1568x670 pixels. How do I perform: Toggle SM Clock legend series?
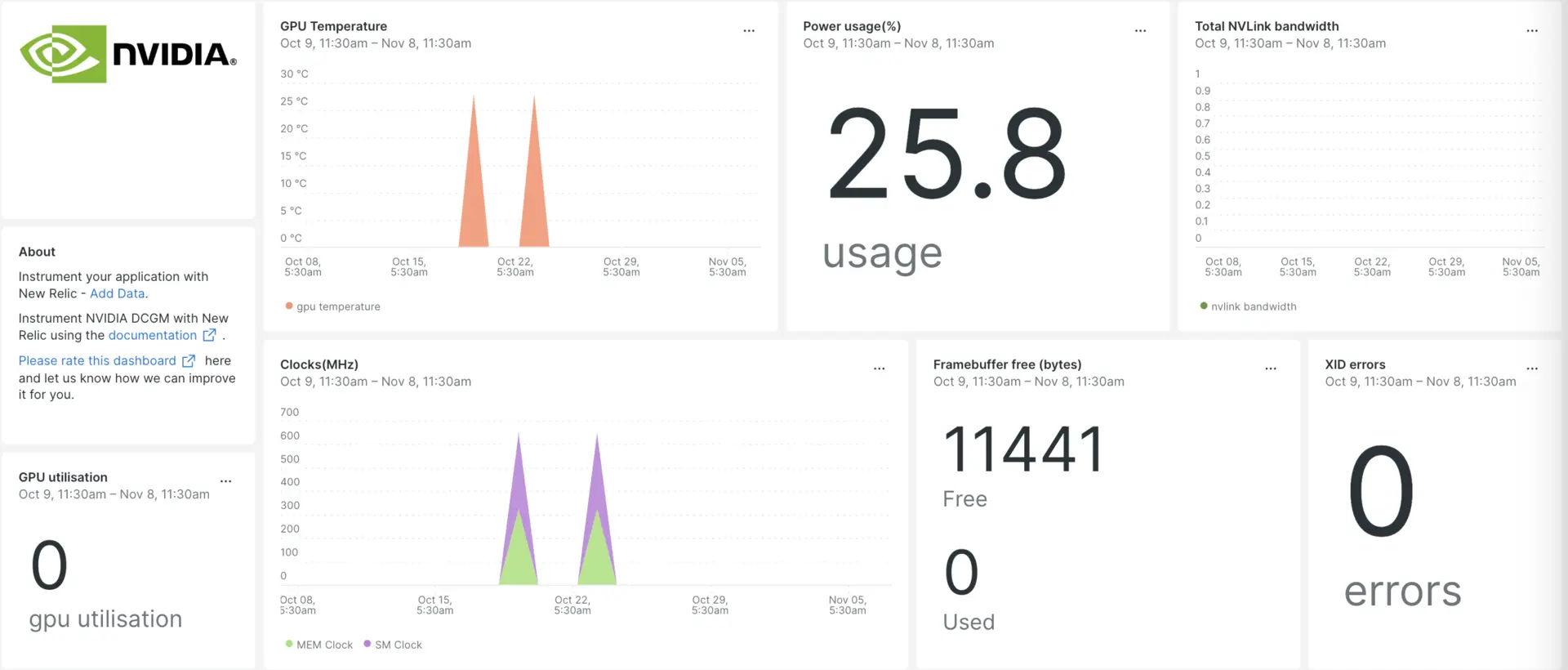[398, 645]
